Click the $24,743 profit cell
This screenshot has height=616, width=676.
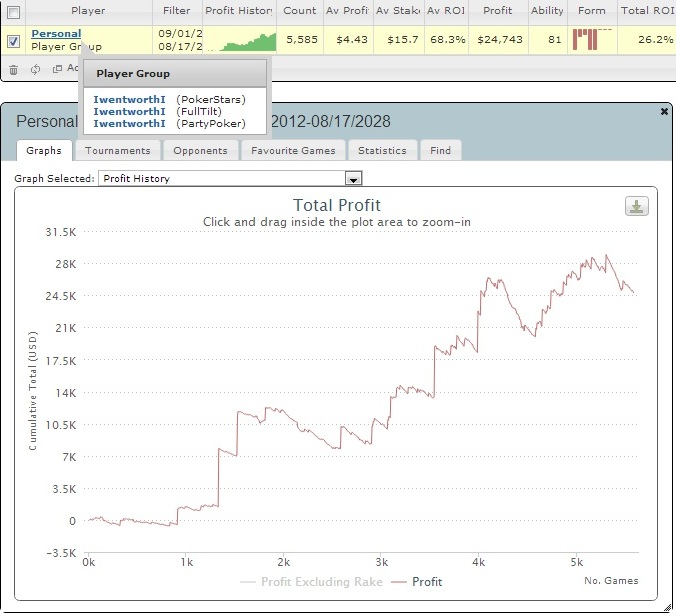coord(500,40)
